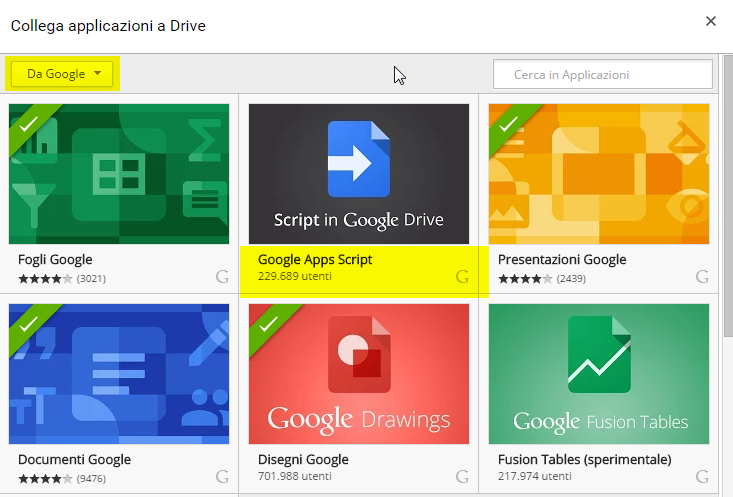Click the G icon beside Fusion Tables
Image resolution: width=733 pixels, height=497 pixels.
pos(702,477)
